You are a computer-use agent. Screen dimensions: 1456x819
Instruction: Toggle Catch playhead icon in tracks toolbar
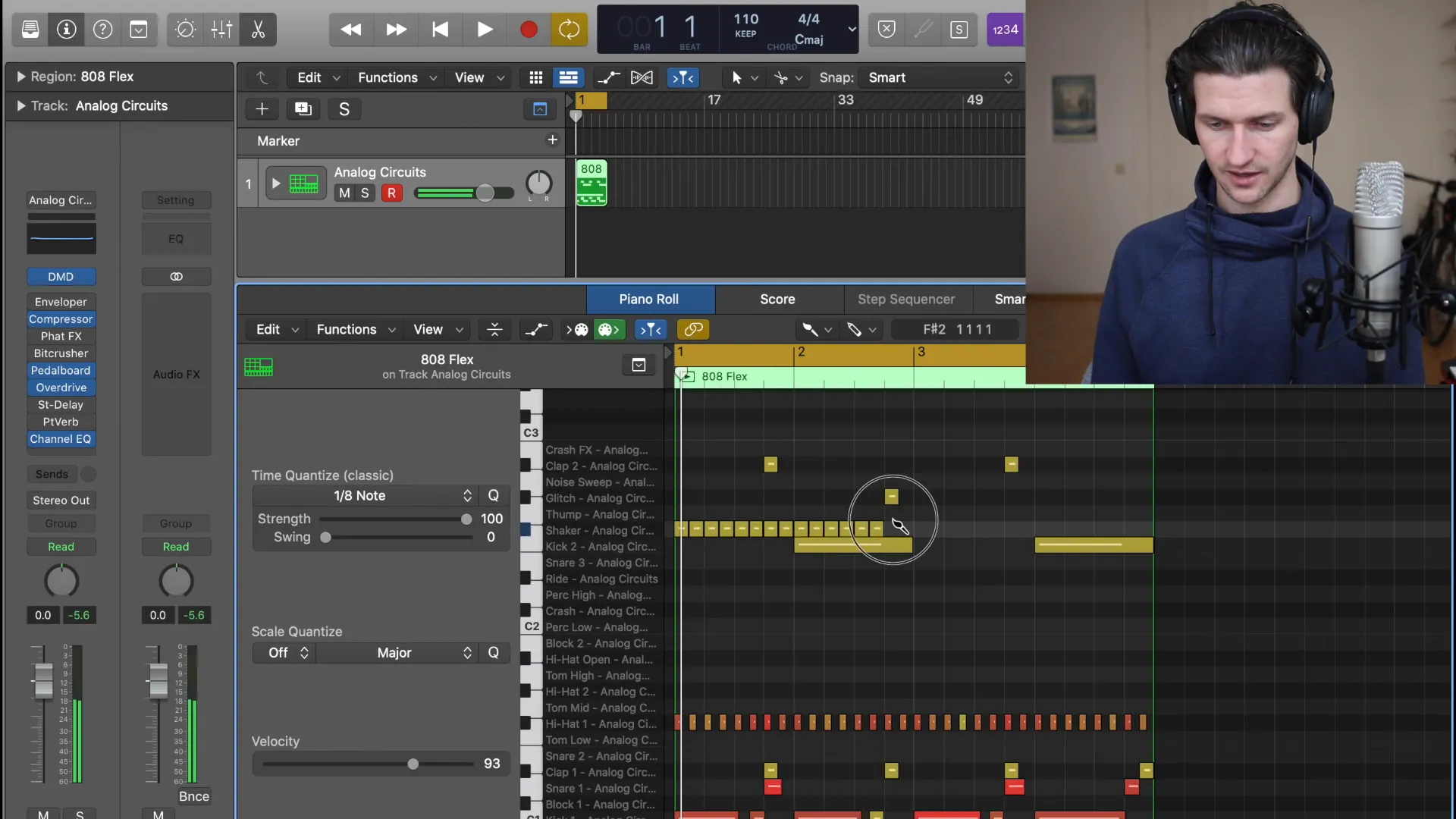(x=683, y=77)
